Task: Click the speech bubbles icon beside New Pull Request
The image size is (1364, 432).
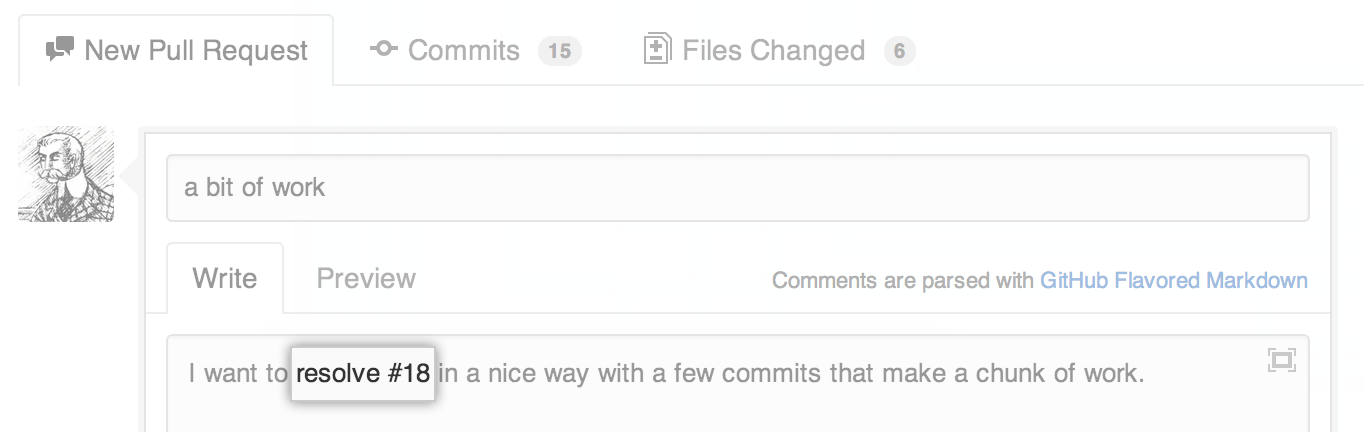Action: (x=60, y=50)
